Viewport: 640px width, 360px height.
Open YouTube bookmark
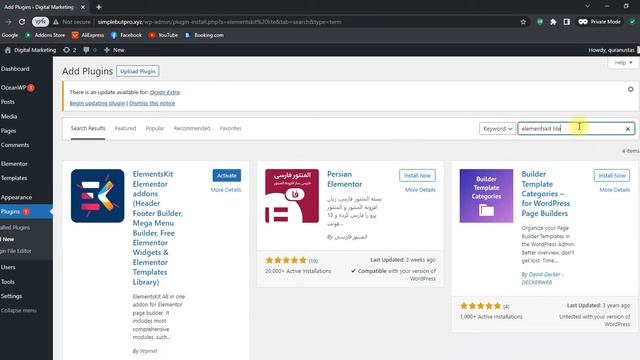coord(163,36)
